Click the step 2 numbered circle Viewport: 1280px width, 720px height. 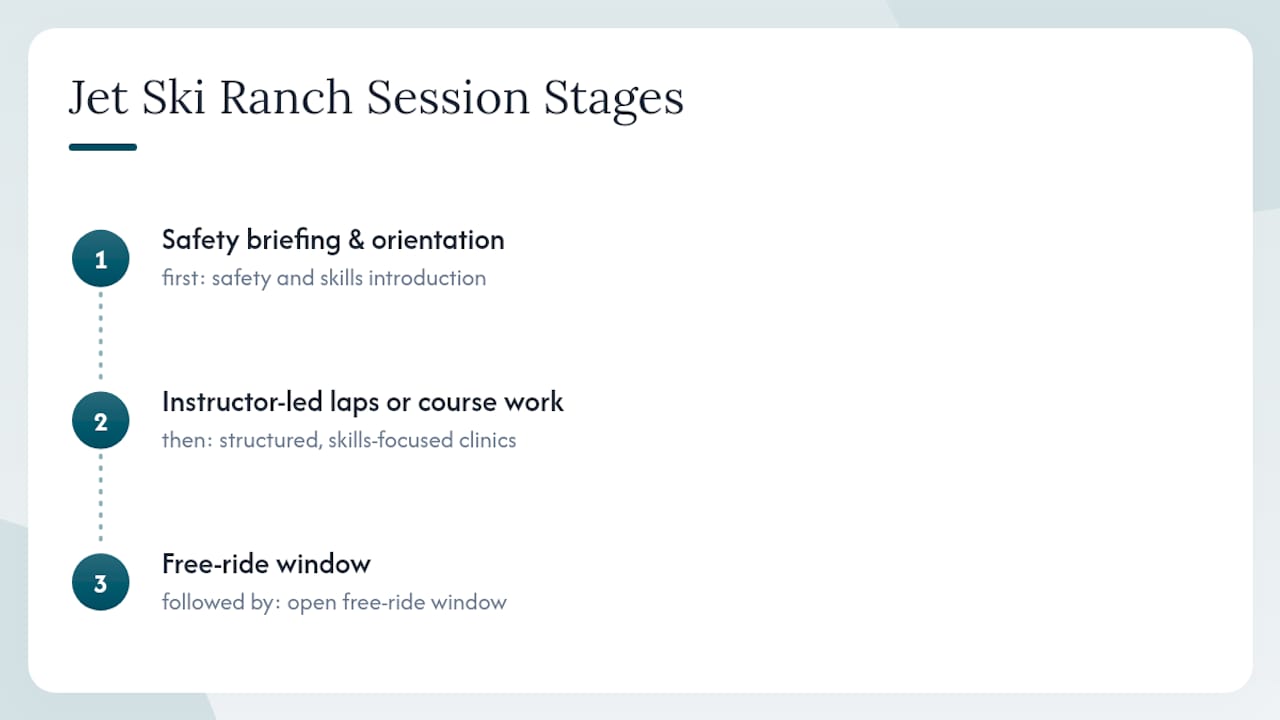[x=100, y=421]
